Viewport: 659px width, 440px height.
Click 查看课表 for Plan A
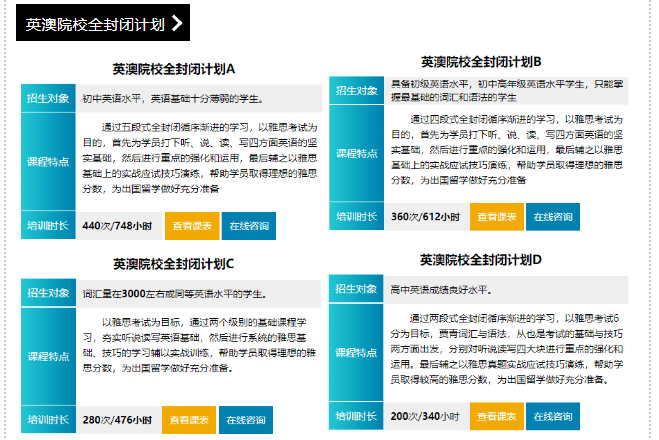tap(190, 226)
